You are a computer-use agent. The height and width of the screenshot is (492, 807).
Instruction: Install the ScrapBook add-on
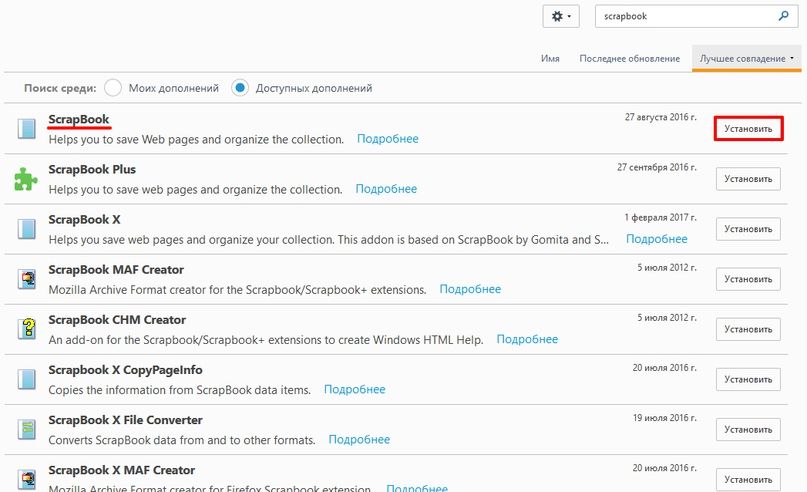748,129
